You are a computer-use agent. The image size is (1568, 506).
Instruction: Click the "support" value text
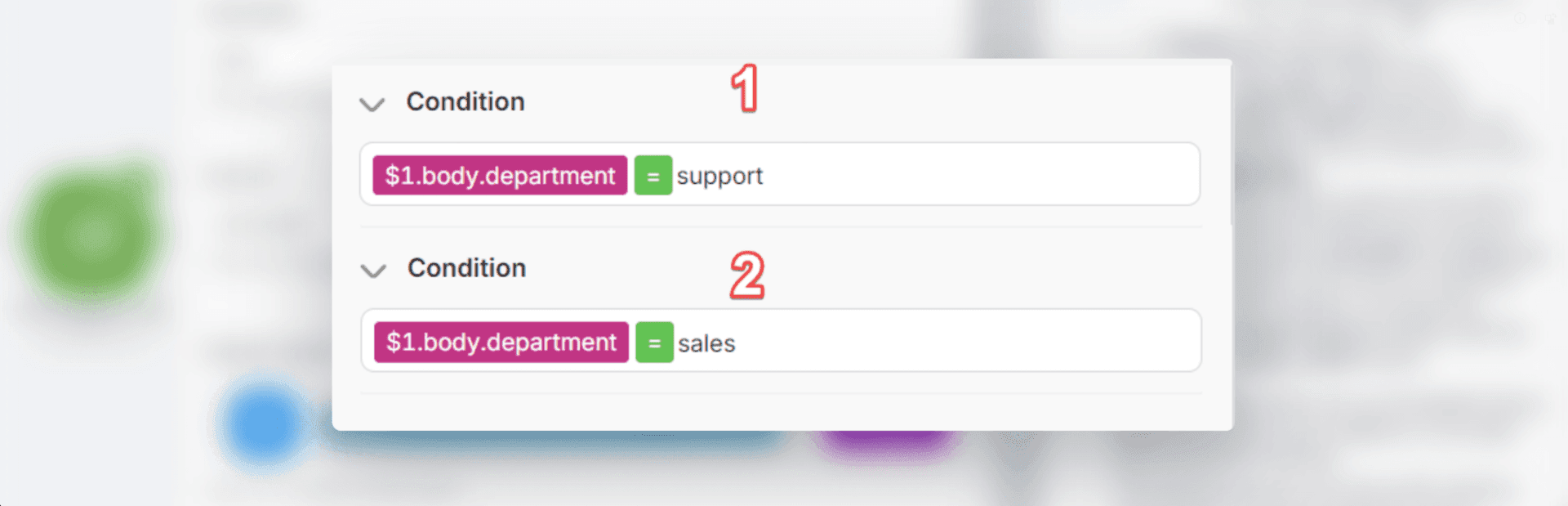tap(719, 176)
